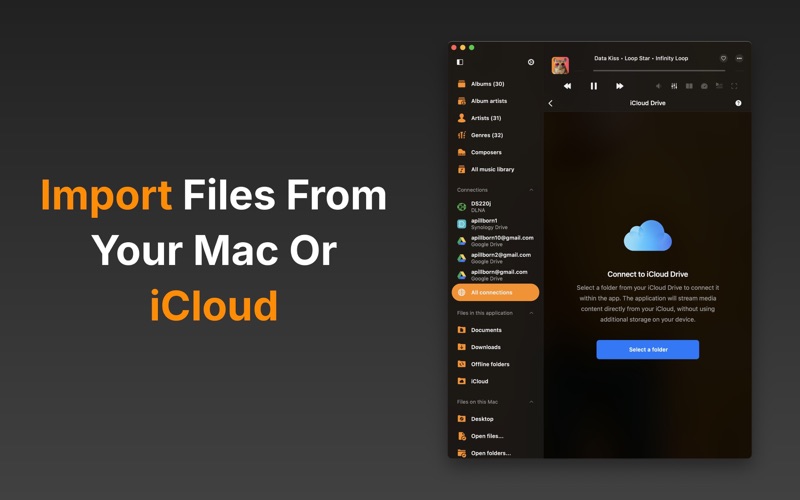Open the more options ellipsis button
The width and height of the screenshot is (800, 500).
(x=739, y=59)
